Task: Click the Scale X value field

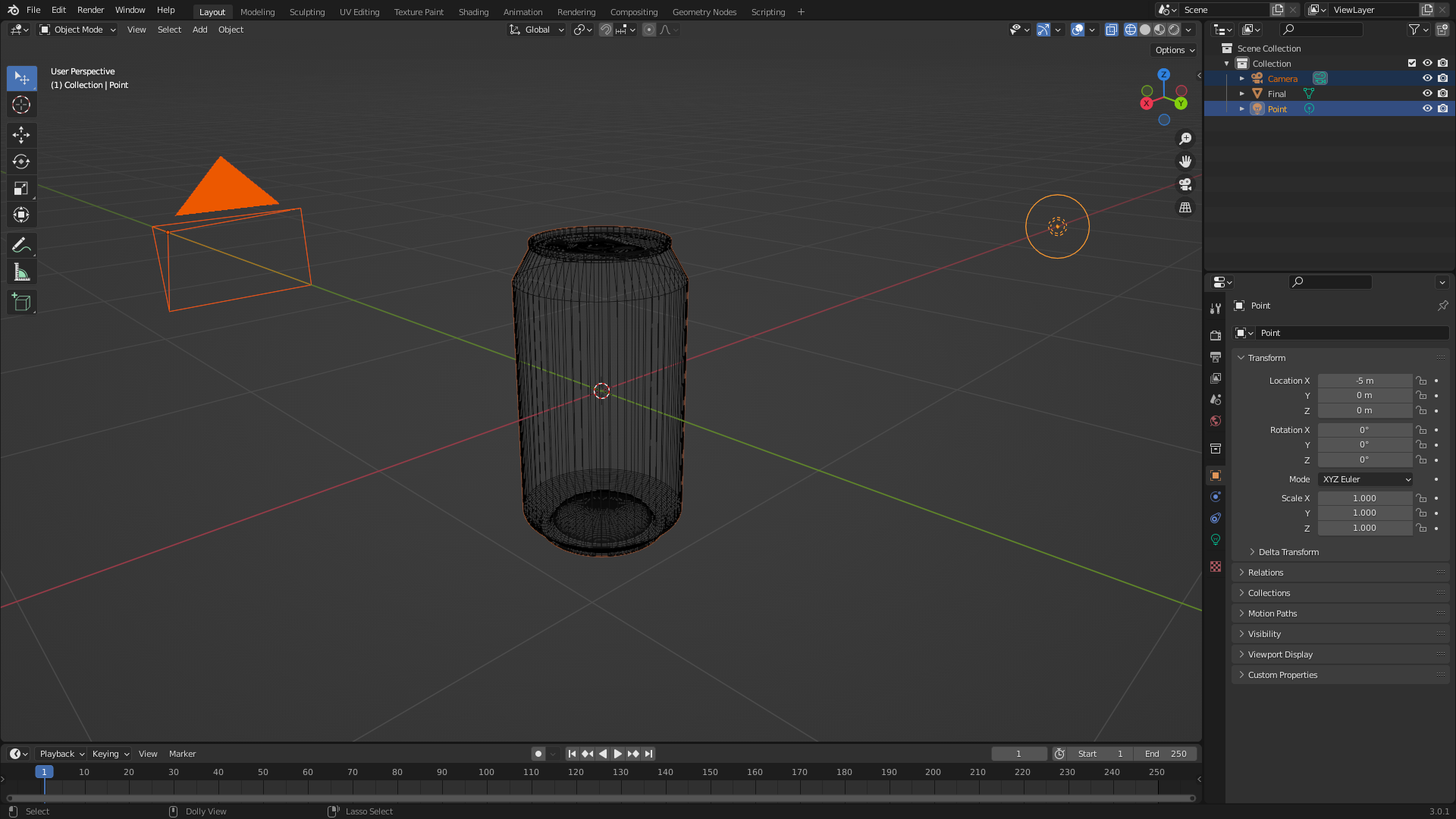Action: [1365, 498]
